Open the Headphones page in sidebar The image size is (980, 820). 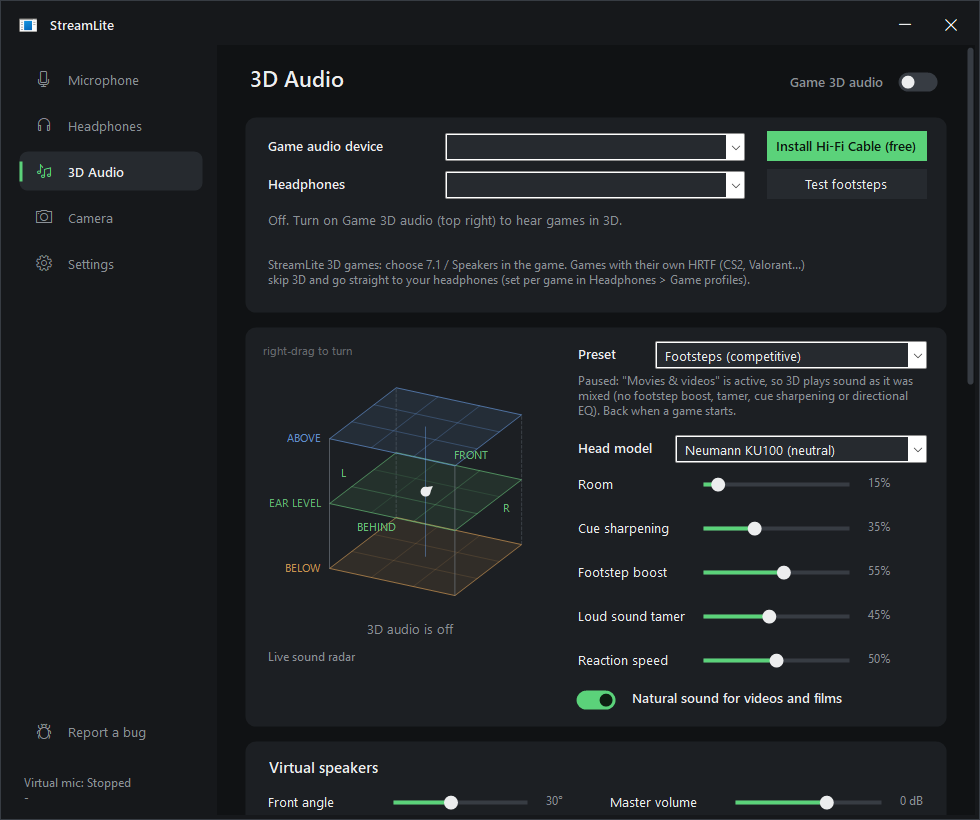point(111,126)
